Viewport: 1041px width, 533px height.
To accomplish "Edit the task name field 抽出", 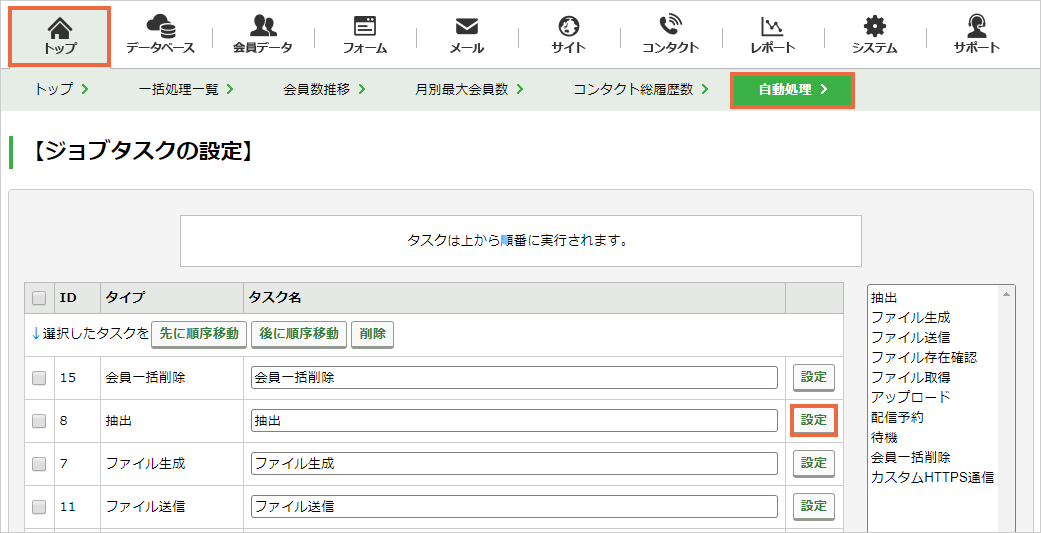I will tap(514, 420).
